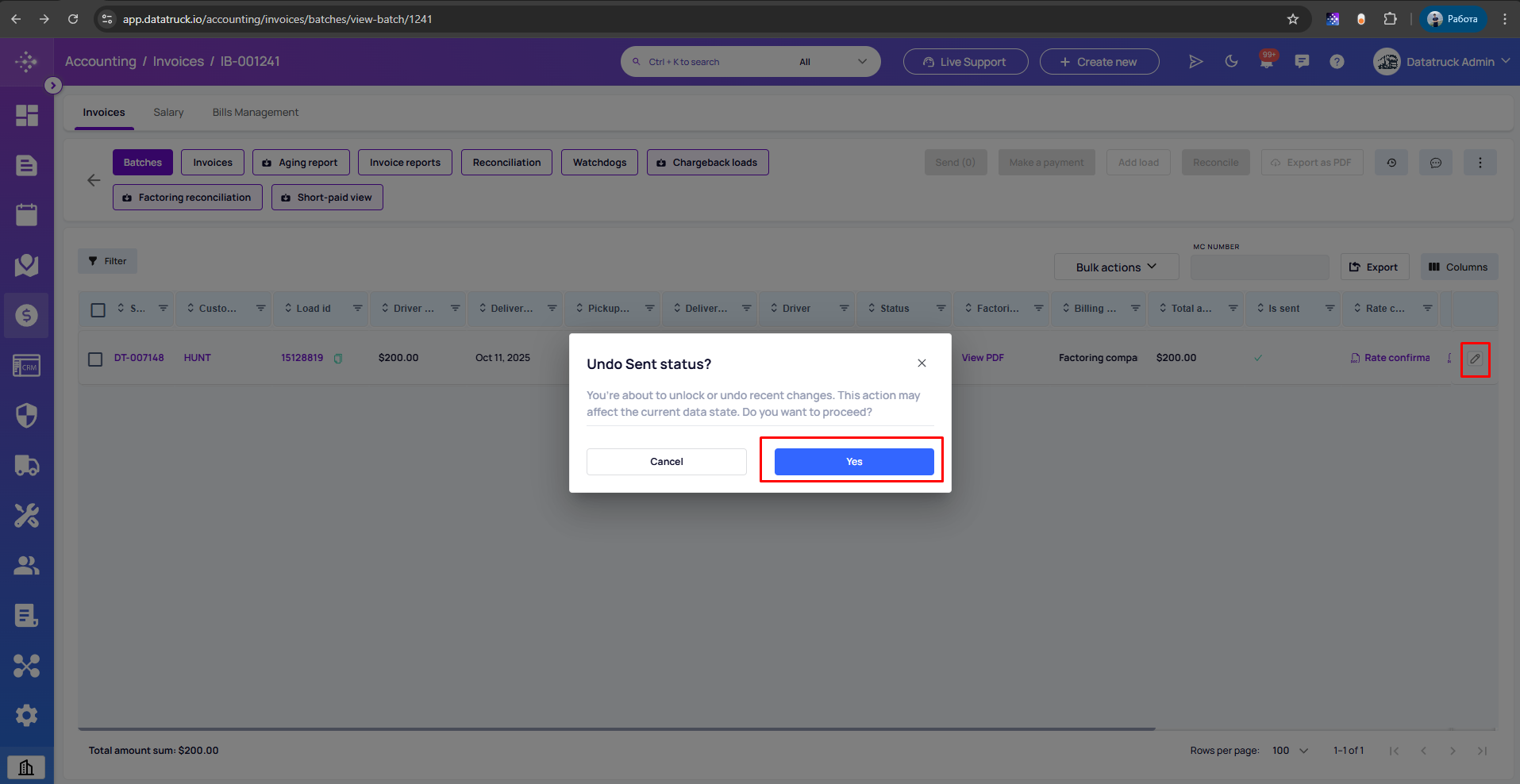Screen dimensions: 1520x784
Task: Click the Export button
Action: [x=1375, y=267]
